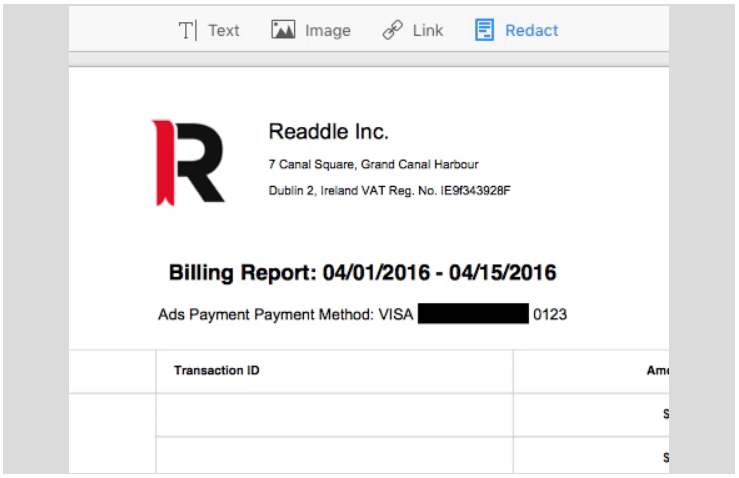
Task: Select the Redact tool
Action: pos(516,31)
